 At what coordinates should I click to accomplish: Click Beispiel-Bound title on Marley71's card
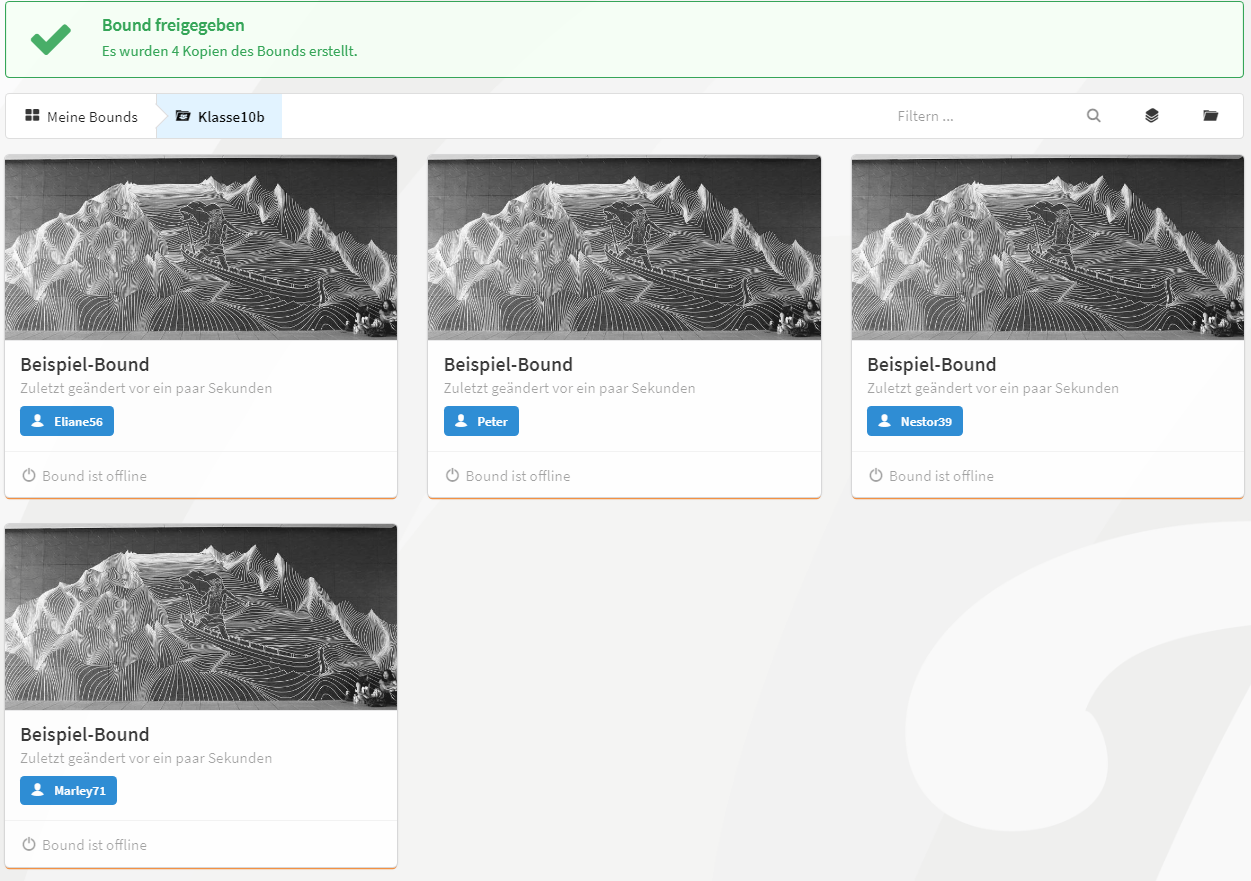(x=85, y=734)
